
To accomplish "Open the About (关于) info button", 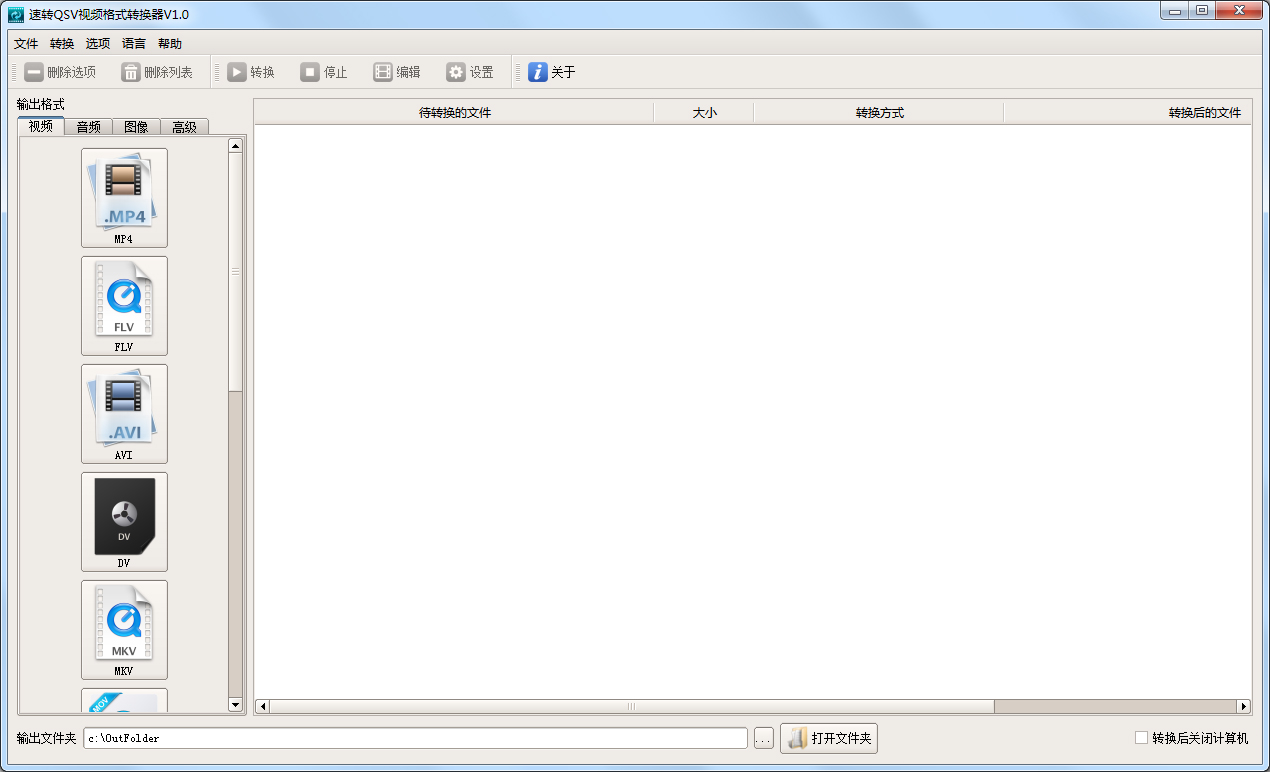I will (x=552, y=72).
